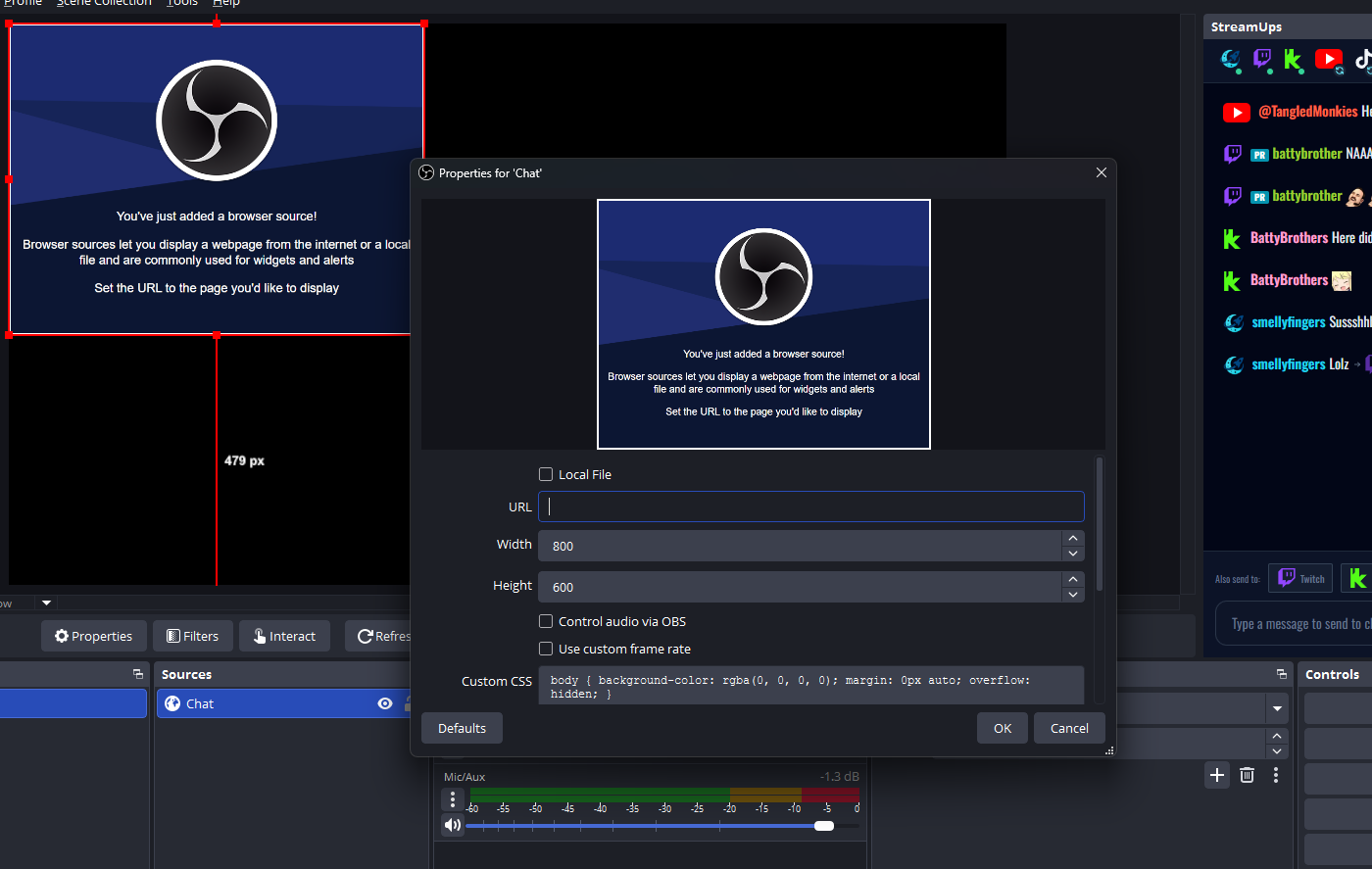Click the trash delete icon in transitions dock
Viewport: 1372px width, 869px height.
(x=1247, y=775)
